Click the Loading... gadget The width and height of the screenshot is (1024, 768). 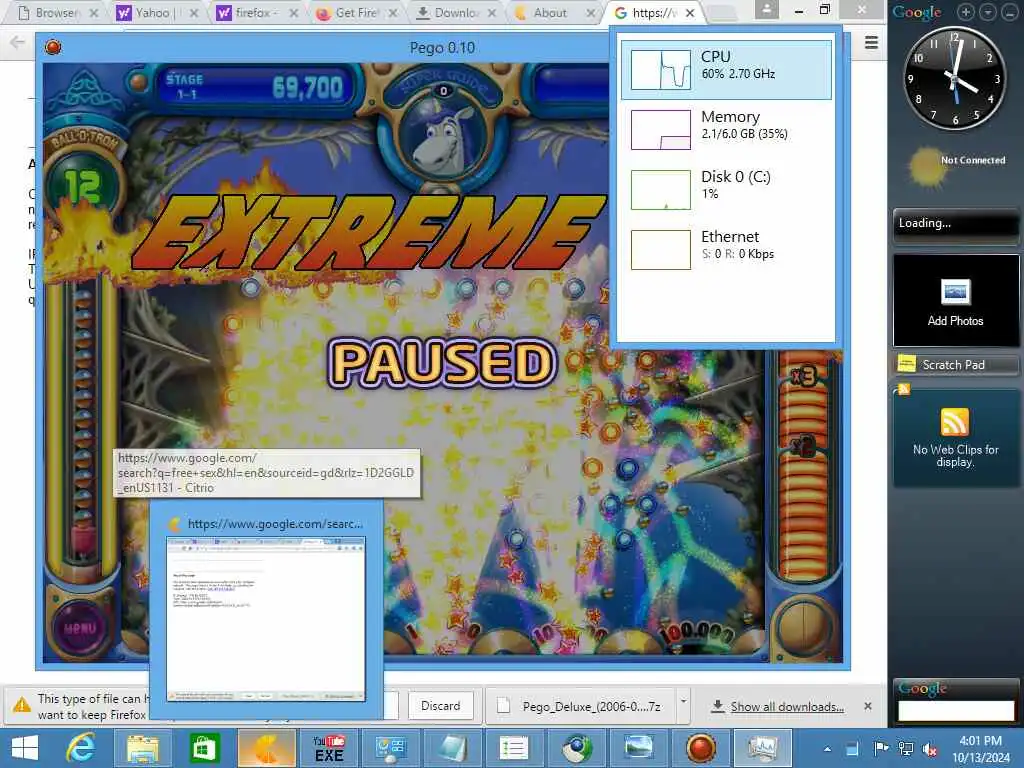[x=955, y=223]
